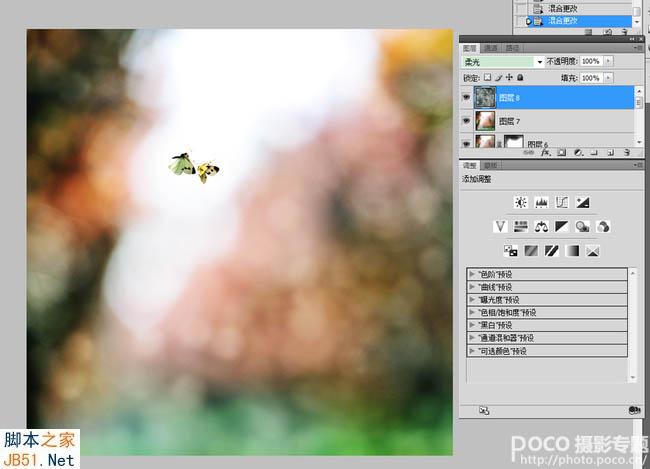Create new snapshot in History panel
The image size is (650, 469).
[x=607, y=32]
